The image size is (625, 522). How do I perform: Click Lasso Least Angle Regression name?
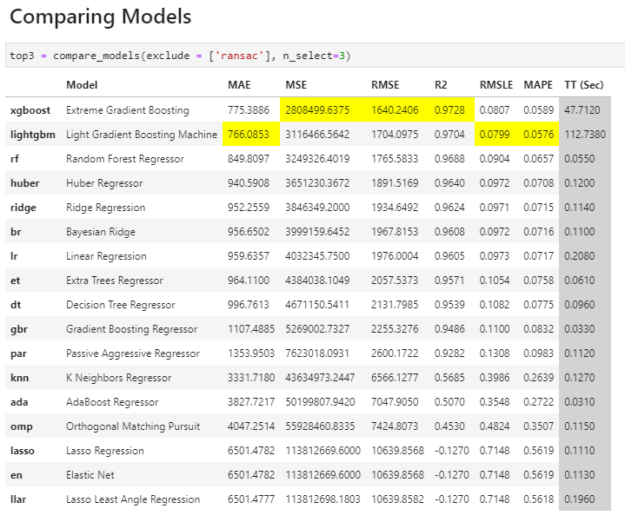coord(133,499)
